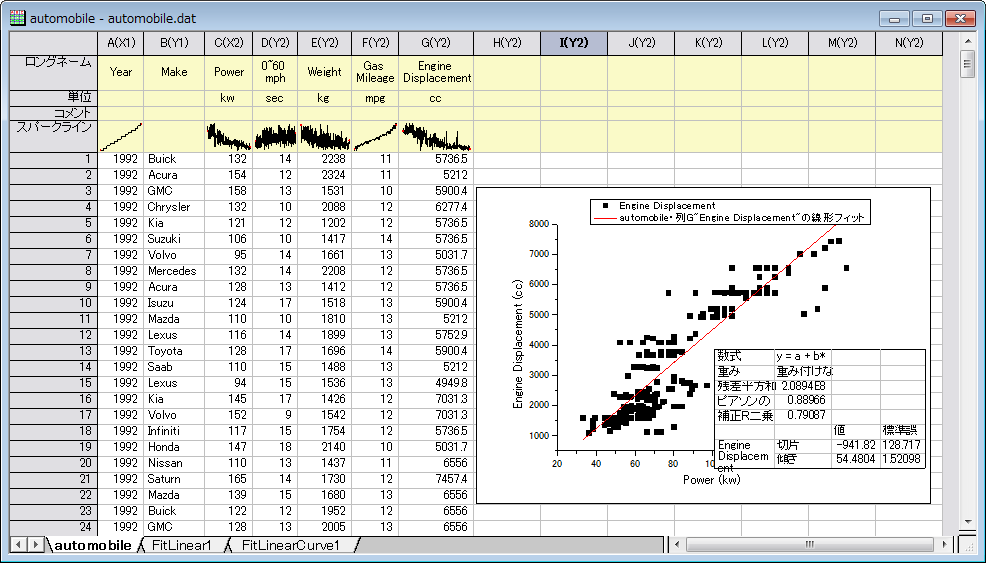Click the '6277.4' displacement cell
986x563 pixels.
[x=436, y=207]
